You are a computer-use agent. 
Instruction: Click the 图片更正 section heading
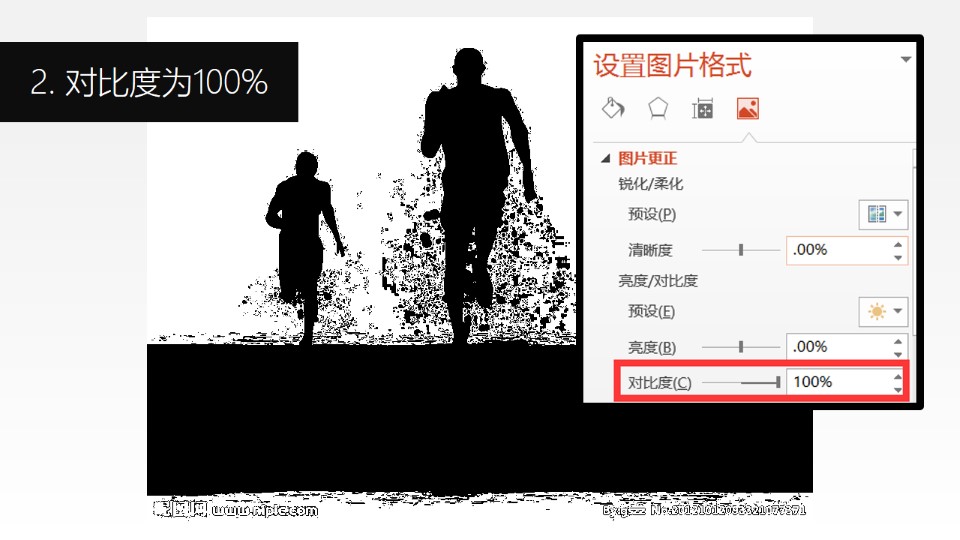(647, 159)
